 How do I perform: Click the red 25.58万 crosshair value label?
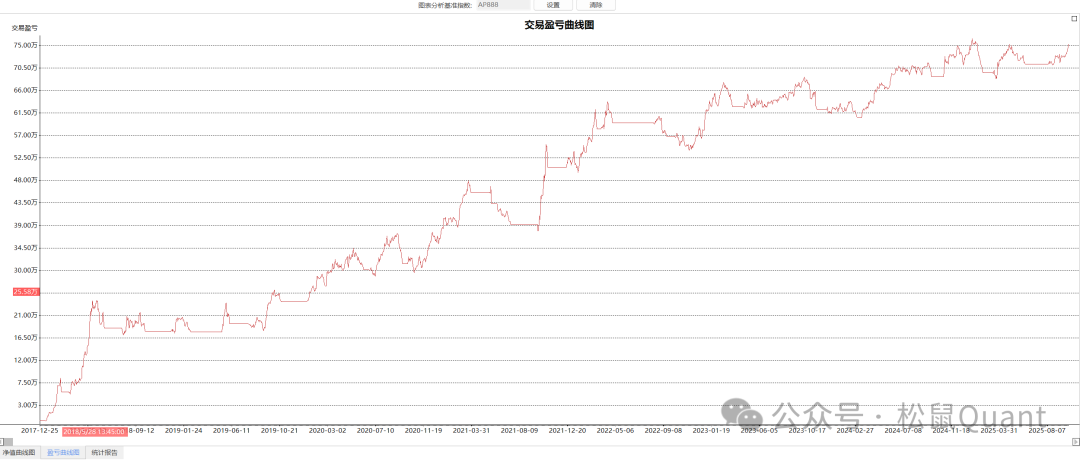26,292
